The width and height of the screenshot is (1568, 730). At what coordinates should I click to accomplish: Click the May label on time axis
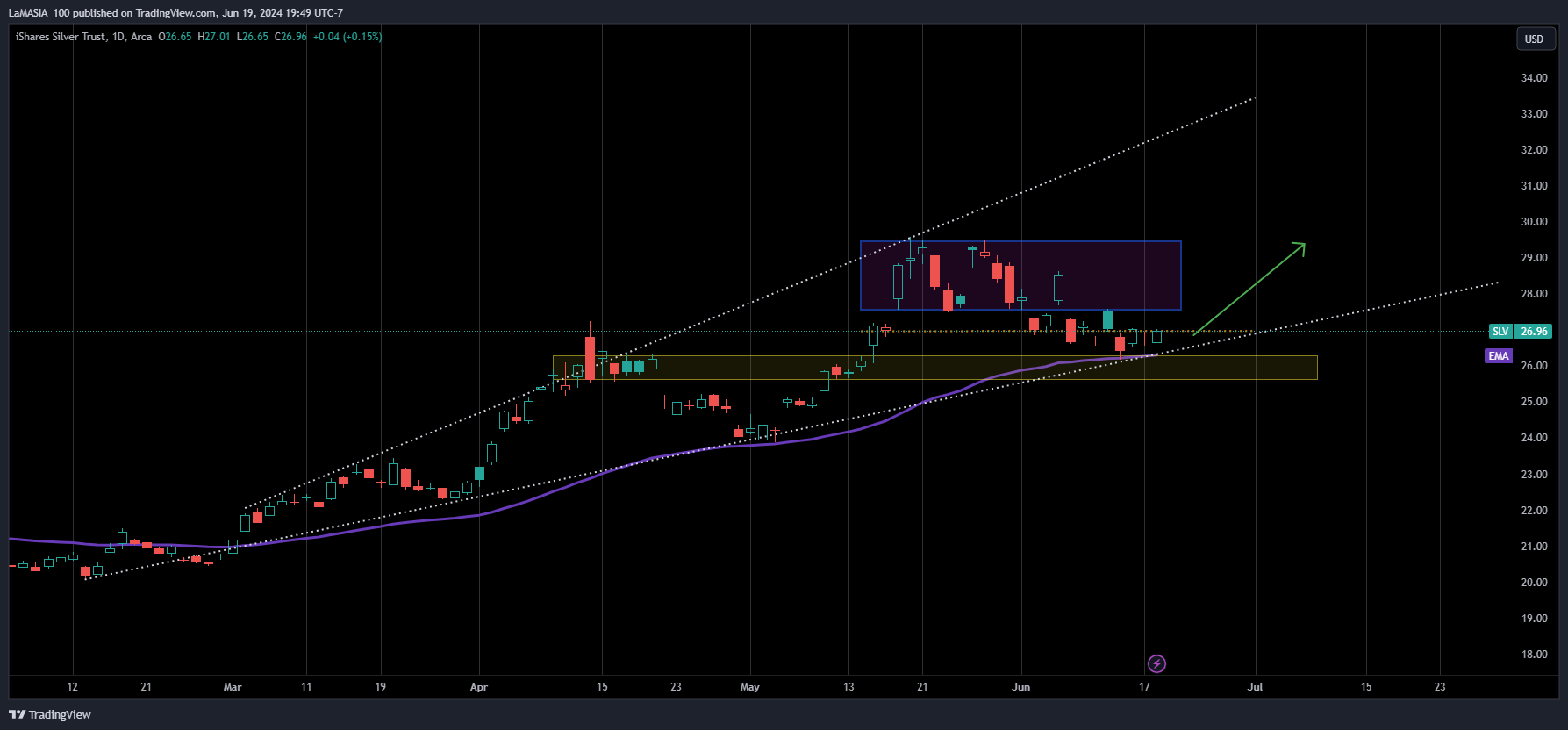[750, 687]
